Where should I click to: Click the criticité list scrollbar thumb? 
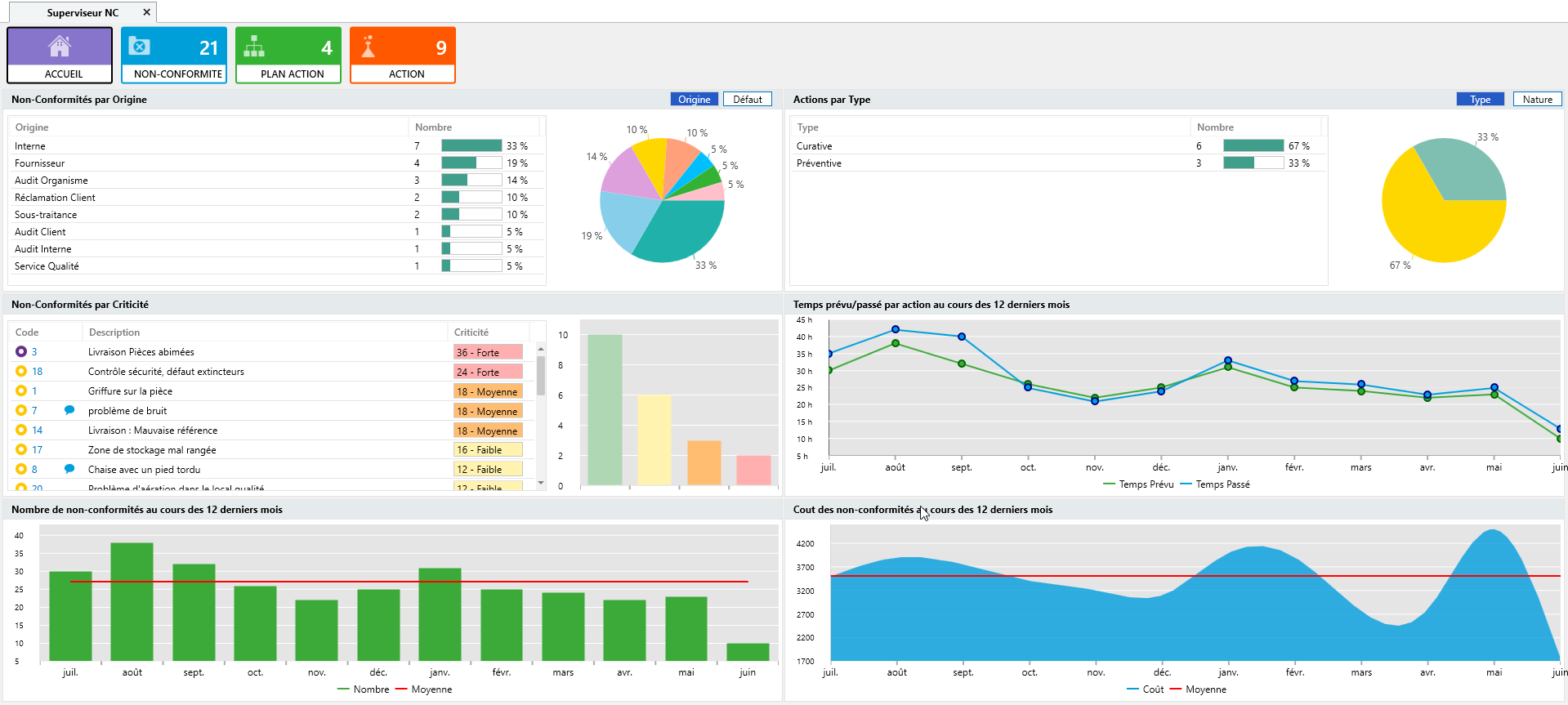541,376
